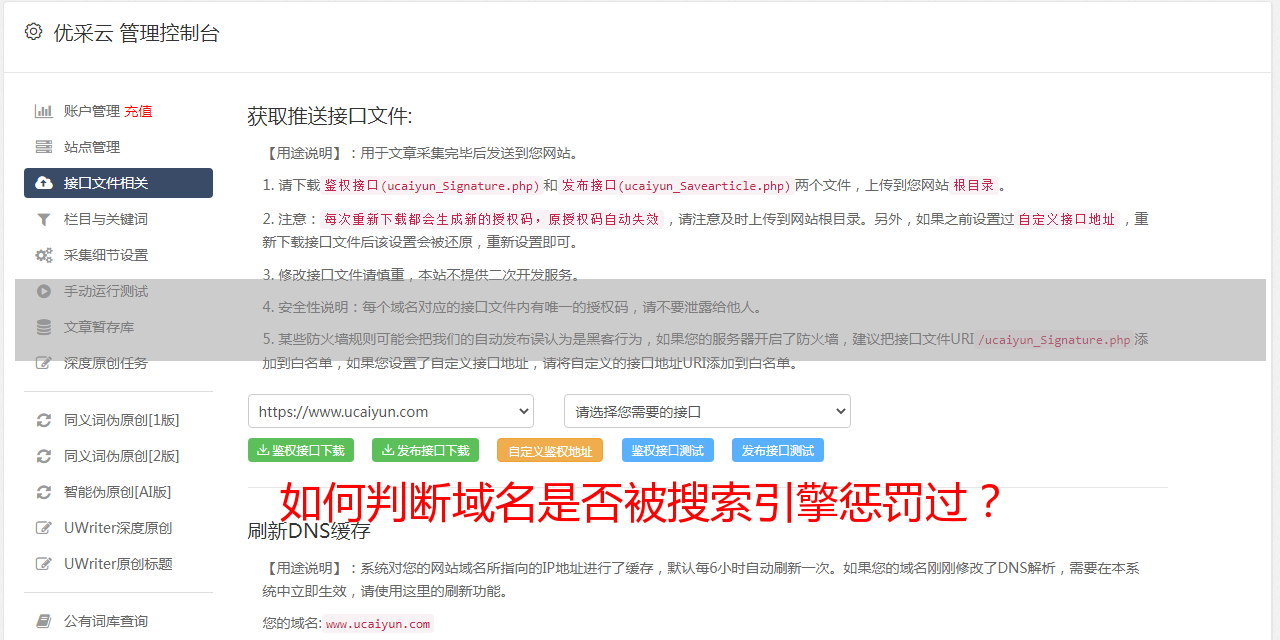This screenshot has height=640, width=1280.
Task: Click the filter icon for 栏目与关键词
Action: (44, 219)
